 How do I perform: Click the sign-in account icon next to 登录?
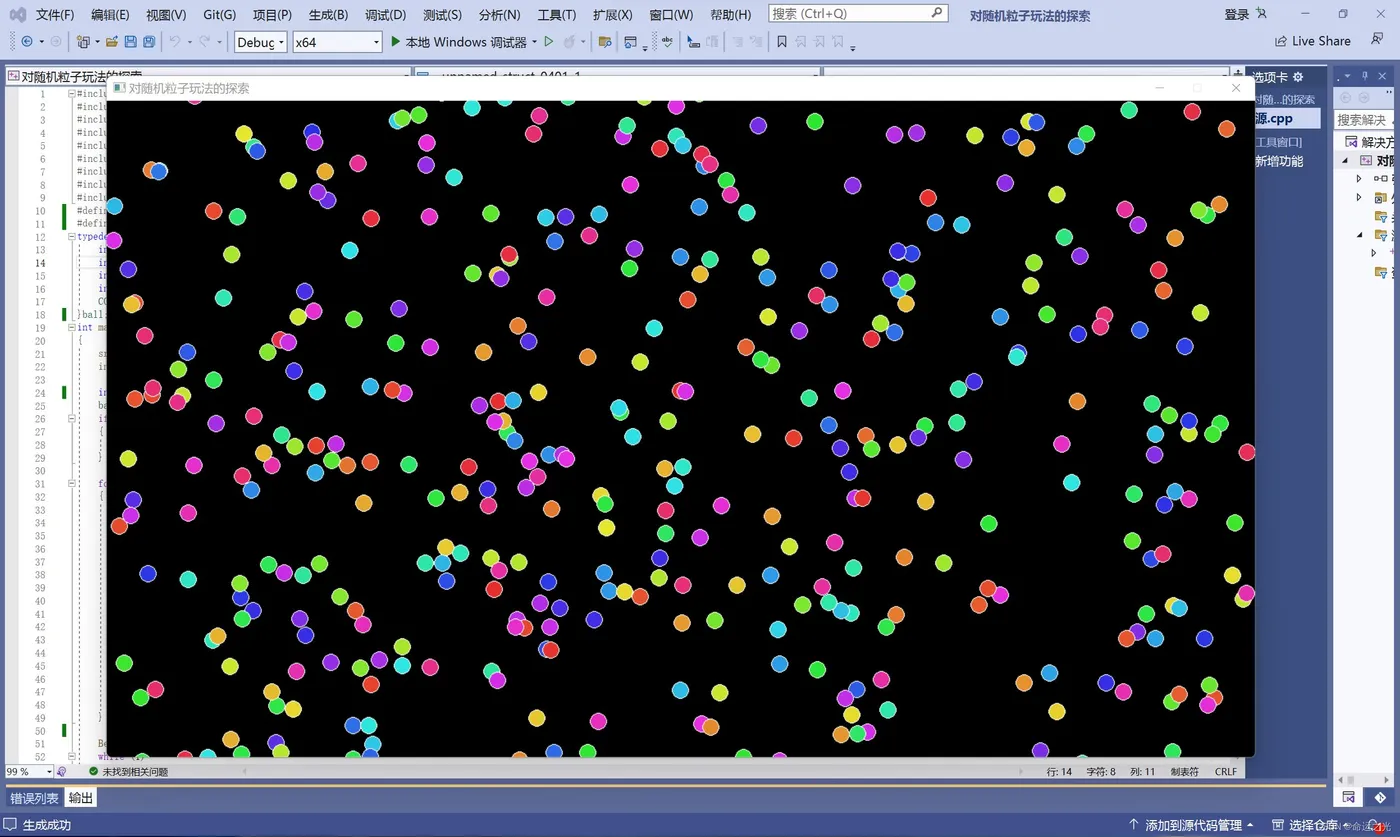(x=1261, y=14)
